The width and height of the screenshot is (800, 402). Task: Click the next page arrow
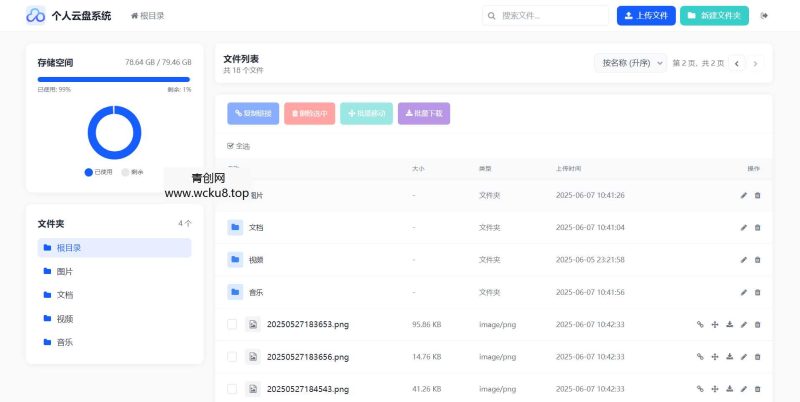(756, 64)
